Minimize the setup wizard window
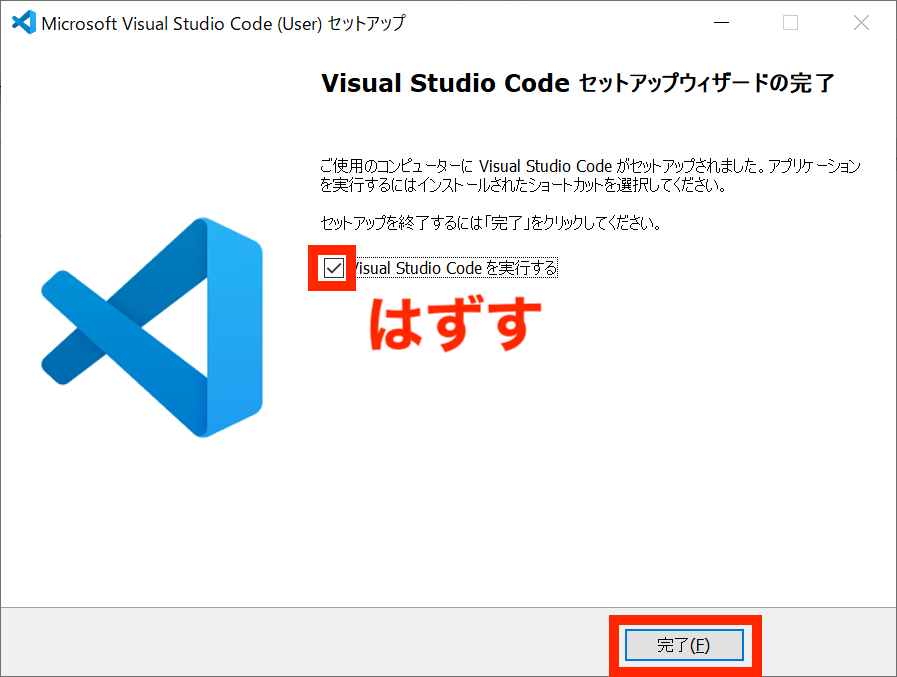This screenshot has width=897, height=677. click(721, 22)
